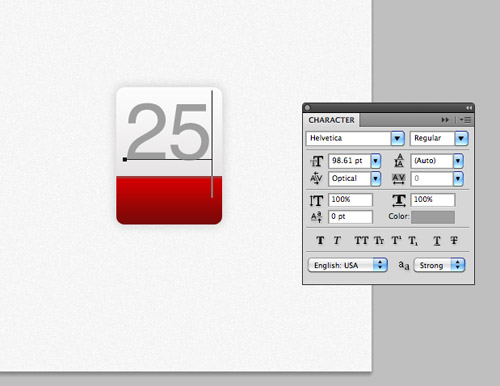Toggle Faux Italic style

click(337, 240)
